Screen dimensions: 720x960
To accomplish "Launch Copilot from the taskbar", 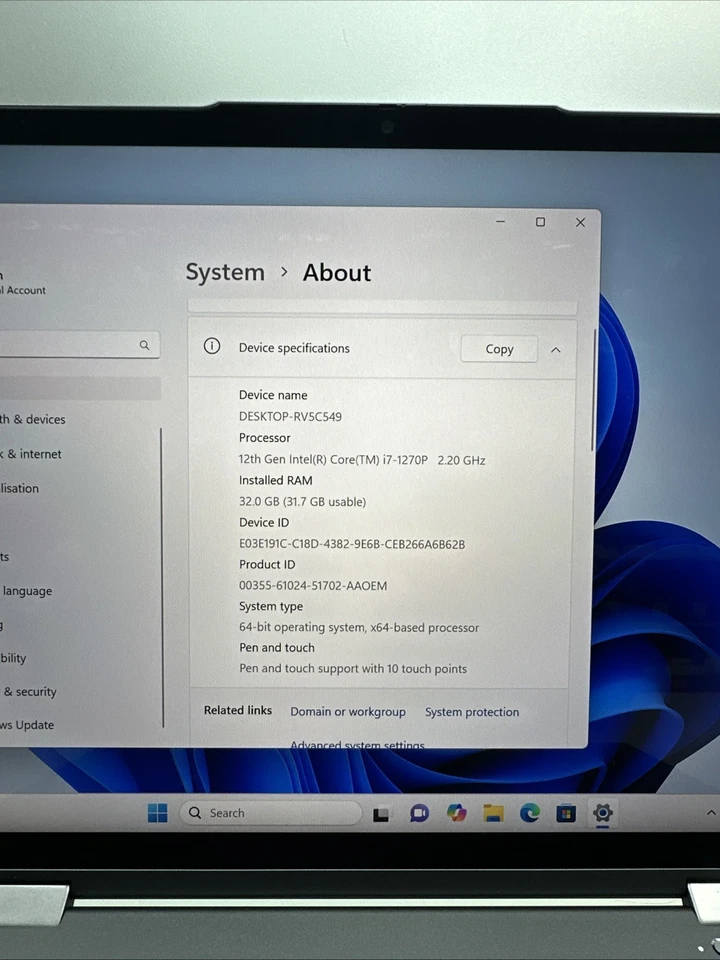I will tap(456, 813).
